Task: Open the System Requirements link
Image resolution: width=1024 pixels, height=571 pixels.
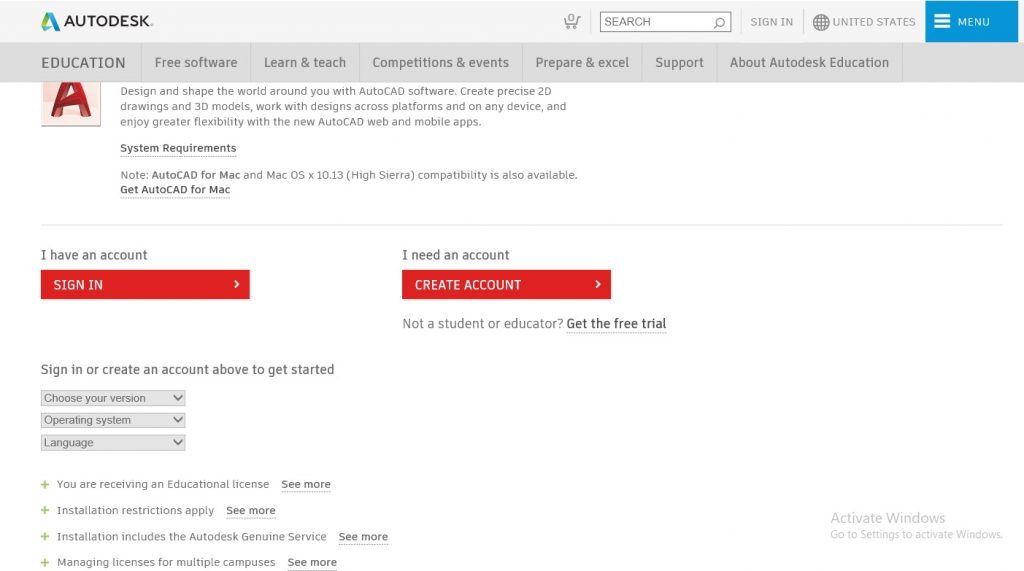Action: click(x=178, y=148)
